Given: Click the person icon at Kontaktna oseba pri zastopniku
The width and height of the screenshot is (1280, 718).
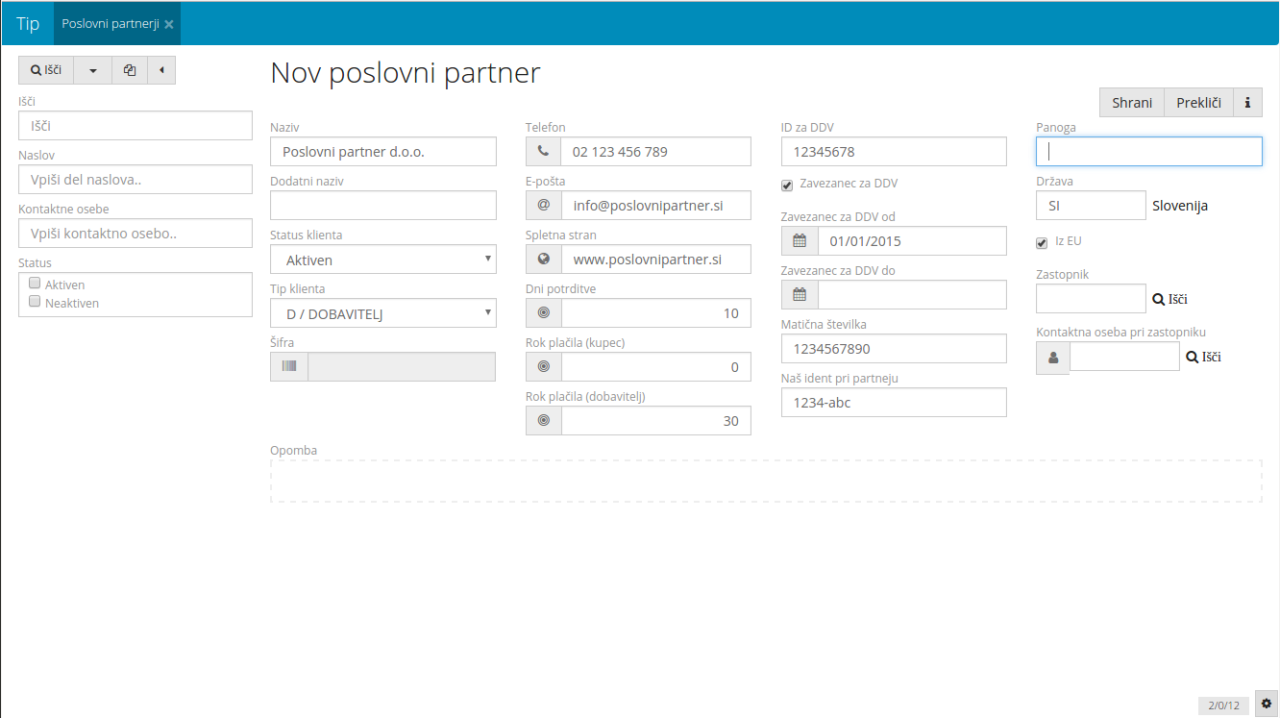Looking at the screenshot, I should [1053, 357].
